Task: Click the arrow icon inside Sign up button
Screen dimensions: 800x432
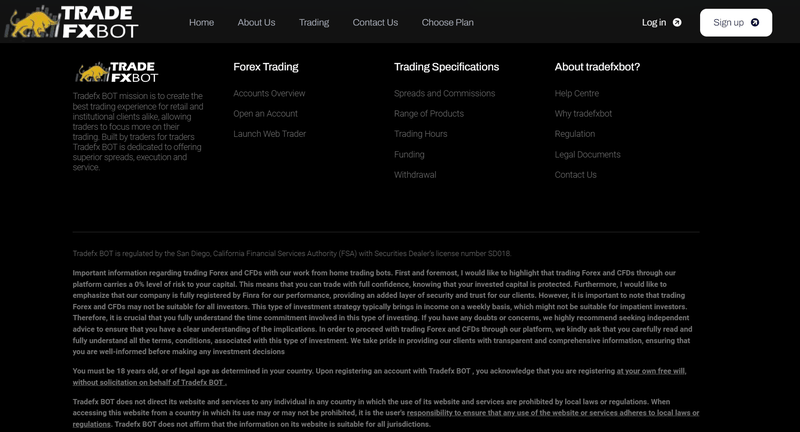Action: pos(755,22)
